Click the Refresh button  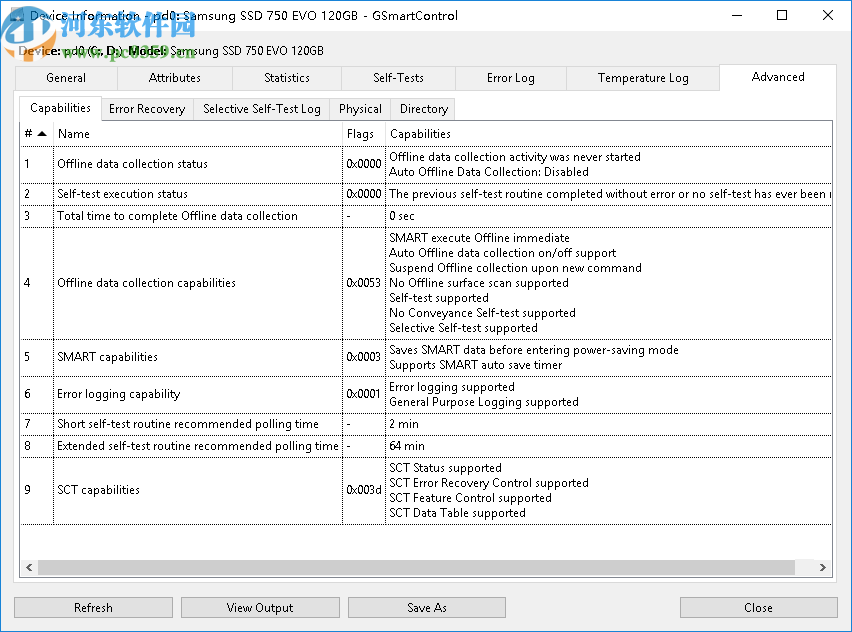click(92, 607)
